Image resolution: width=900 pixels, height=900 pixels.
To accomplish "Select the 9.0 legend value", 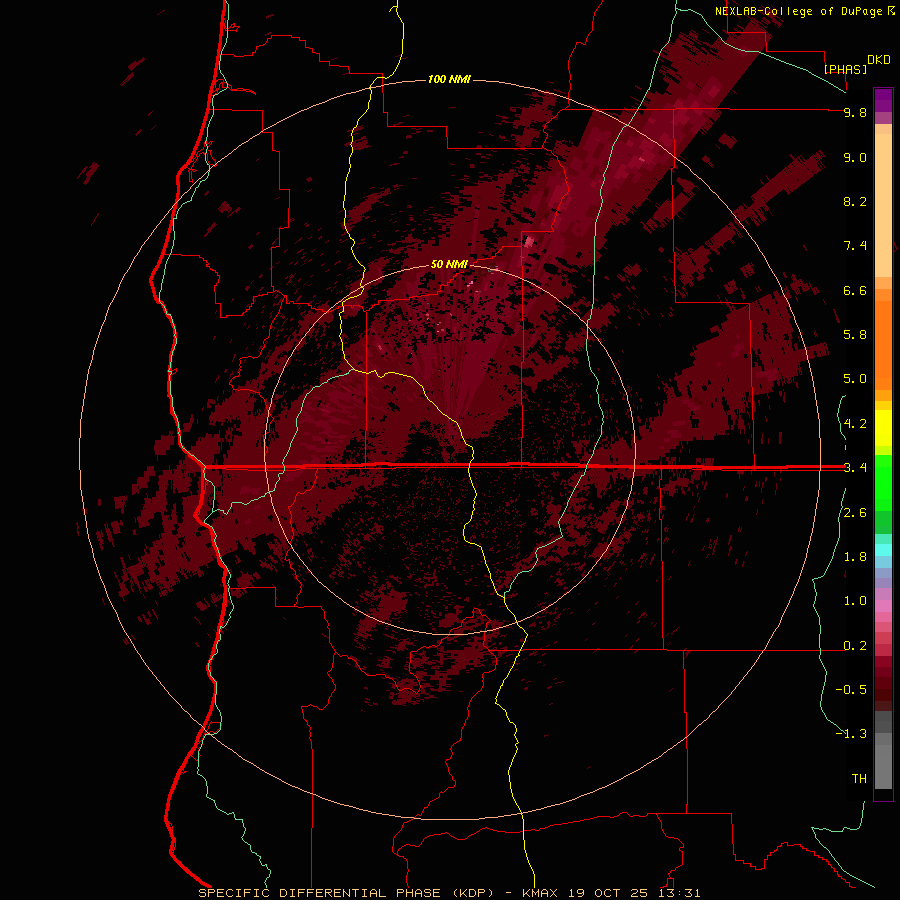I will tap(855, 157).
